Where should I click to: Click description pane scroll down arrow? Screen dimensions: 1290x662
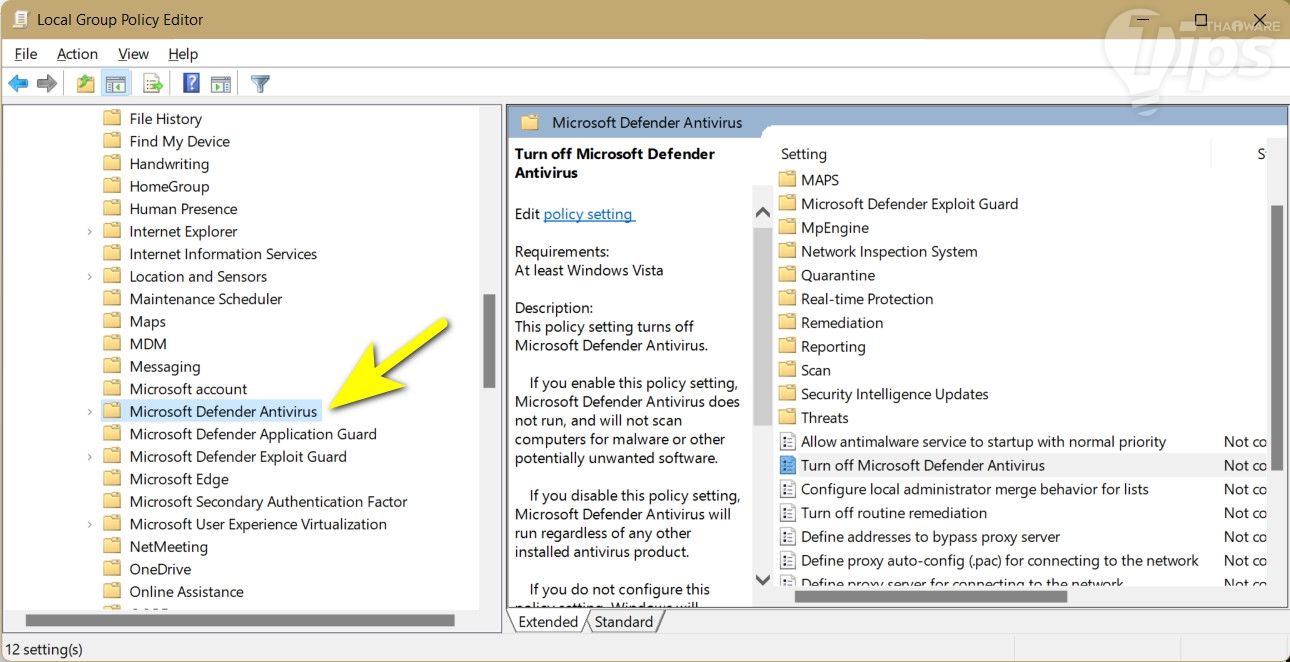(762, 579)
